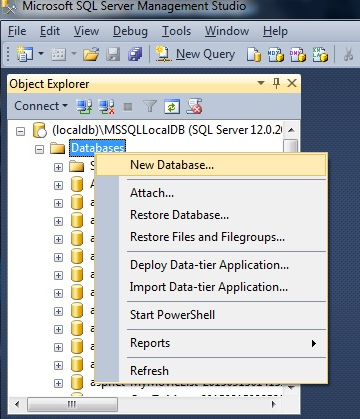360x419 pixels.
Task: Open the File menu
Action: click(17, 31)
